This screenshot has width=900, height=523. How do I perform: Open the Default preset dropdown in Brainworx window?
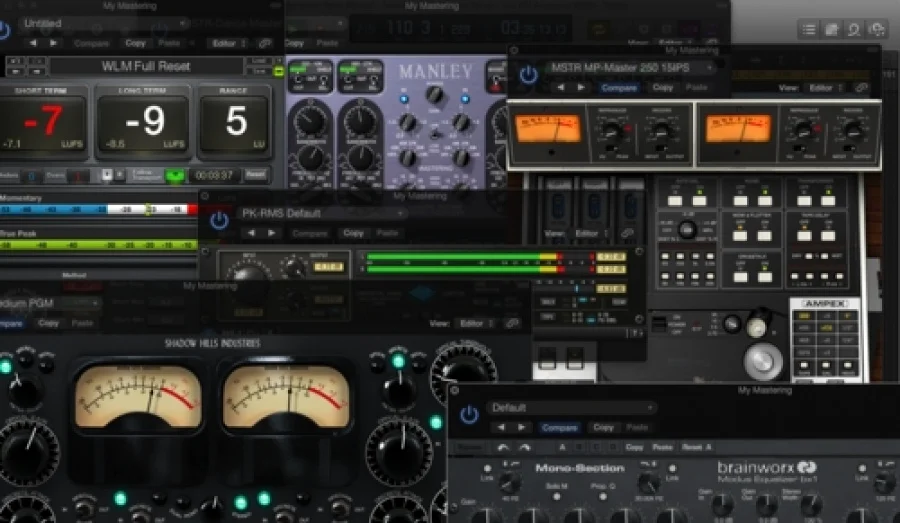[570, 408]
